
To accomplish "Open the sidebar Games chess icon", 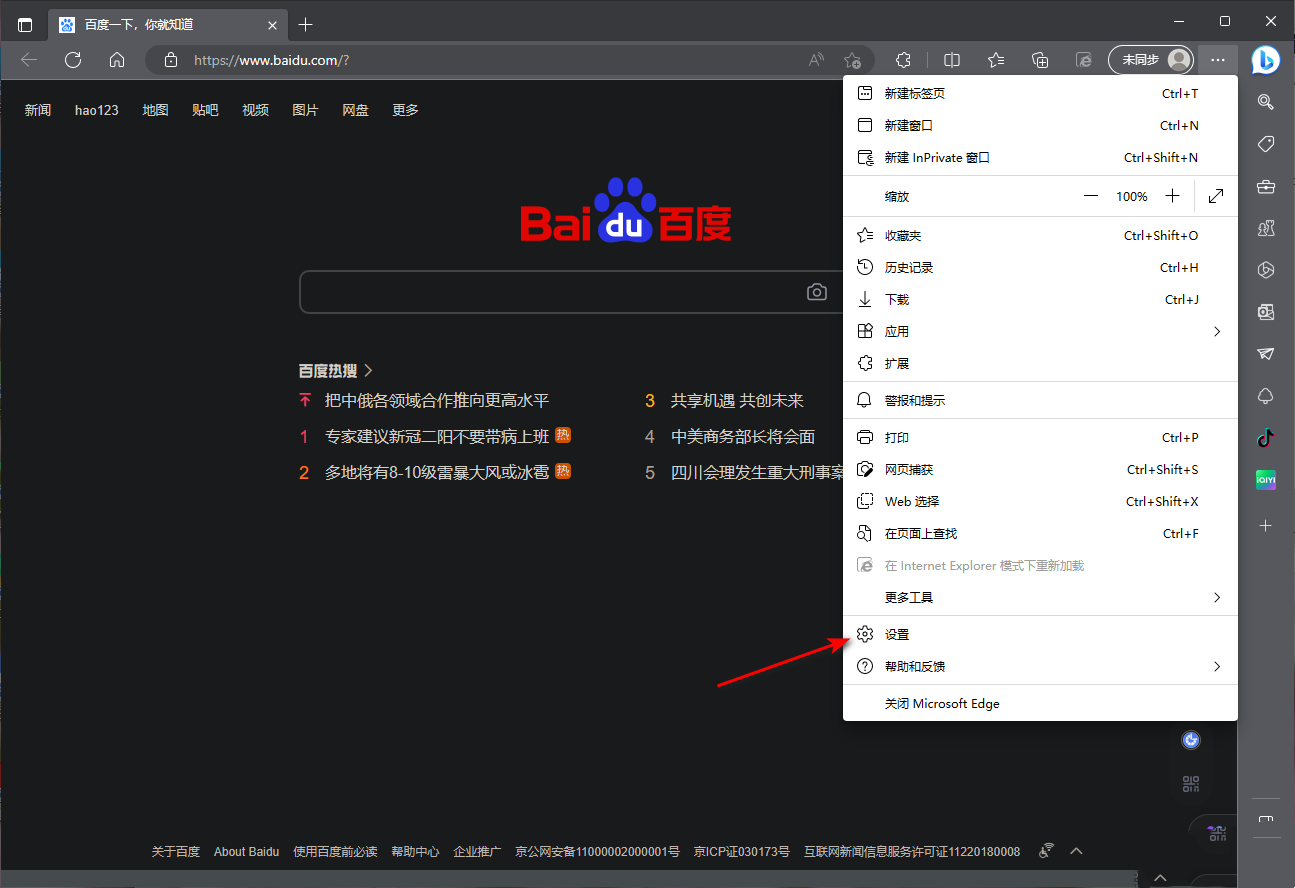I will point(1265,228).
